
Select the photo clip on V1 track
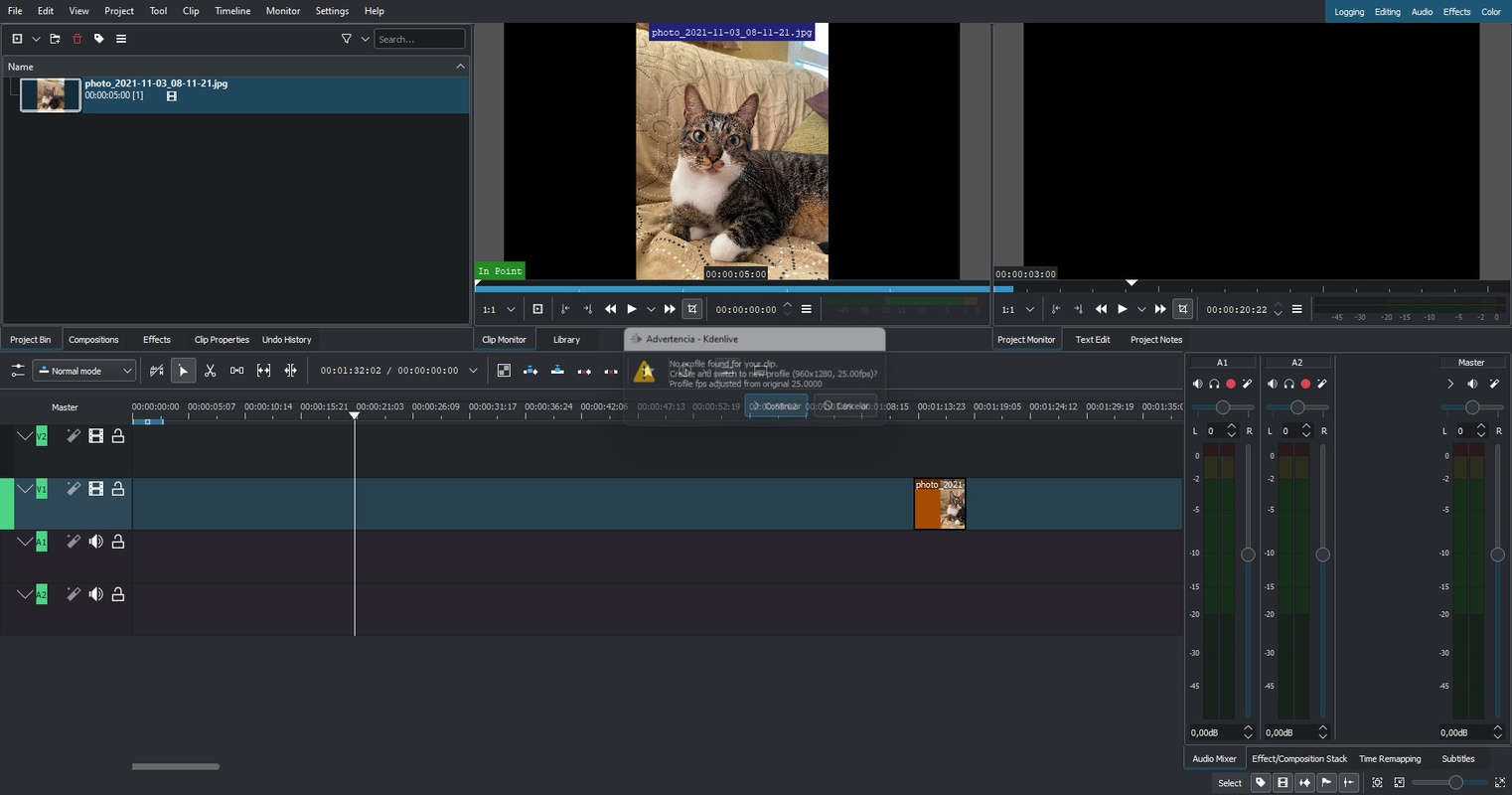click(x=939, y=504)
